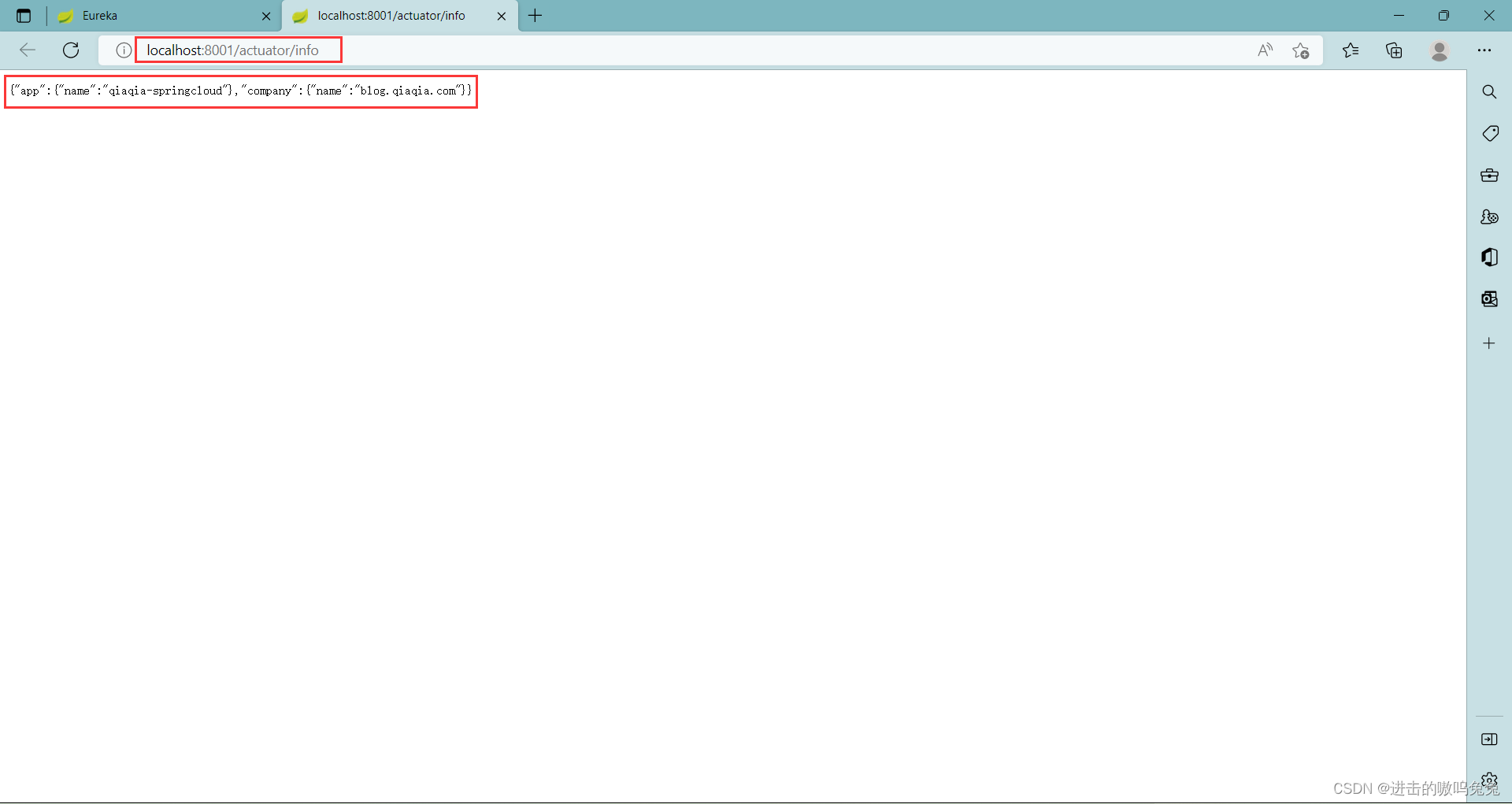Close the browser window
This screenshot has height=804, width=1512.
(1489, 16)
